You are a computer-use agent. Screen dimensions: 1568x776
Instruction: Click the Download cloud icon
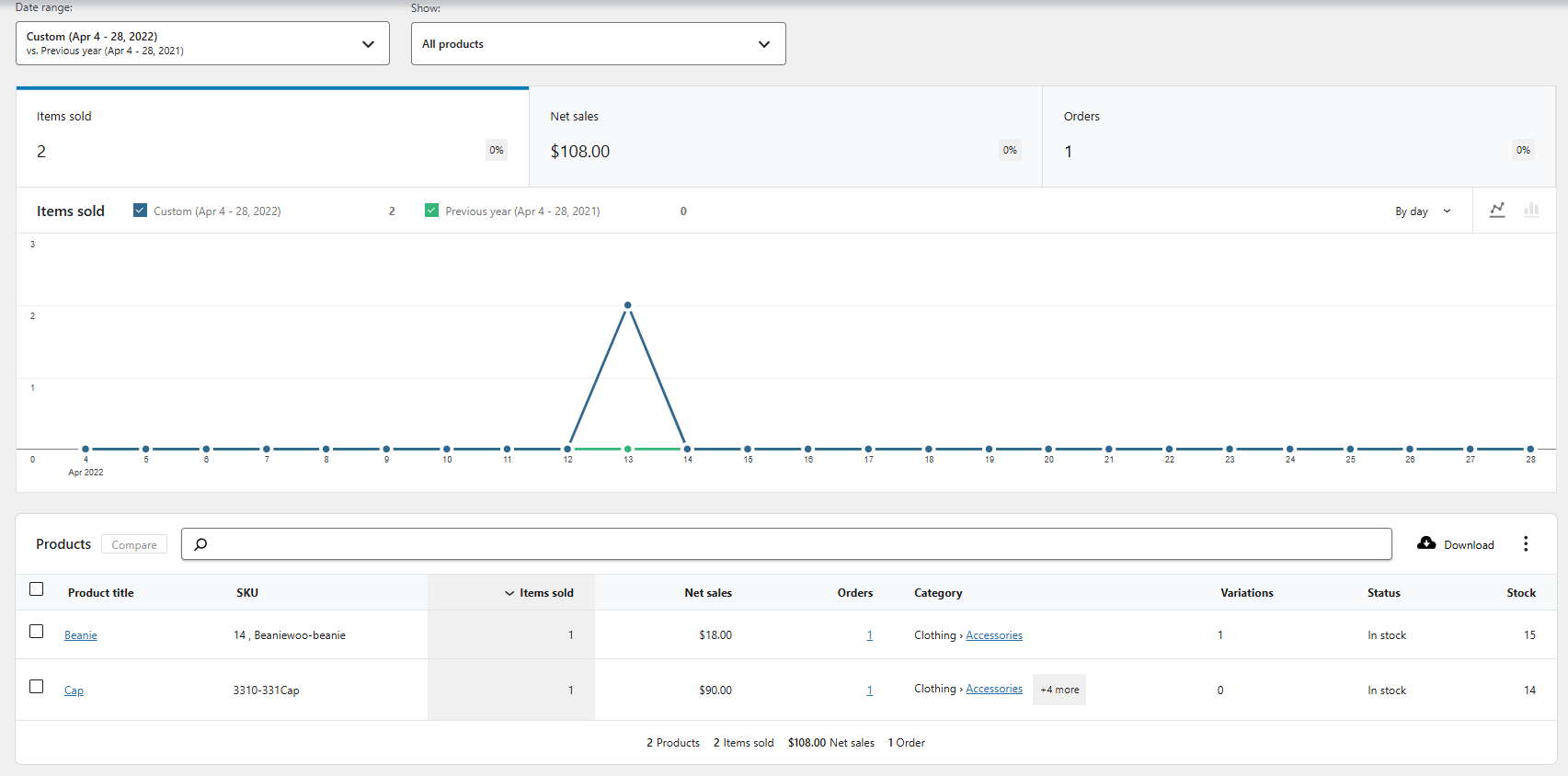1426,543
